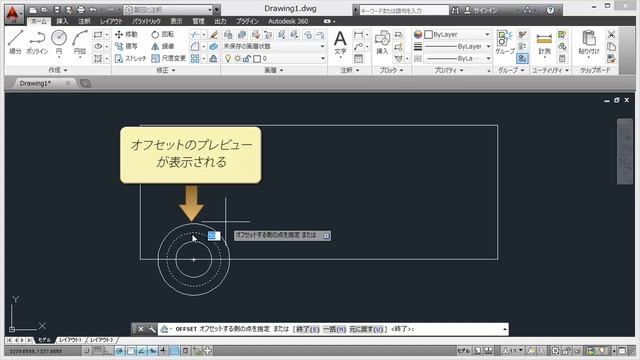Open the Help question mark icon
The image size is (640, 360).
pos(550,10)
